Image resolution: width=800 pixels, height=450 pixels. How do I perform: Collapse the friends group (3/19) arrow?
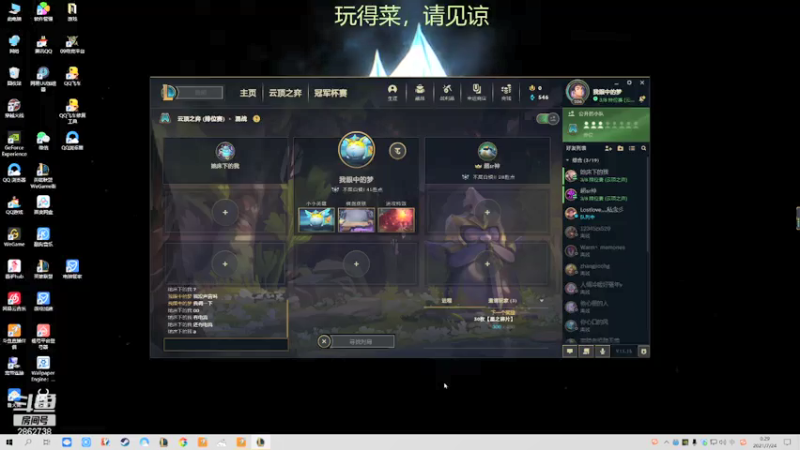tap(567, 160)
